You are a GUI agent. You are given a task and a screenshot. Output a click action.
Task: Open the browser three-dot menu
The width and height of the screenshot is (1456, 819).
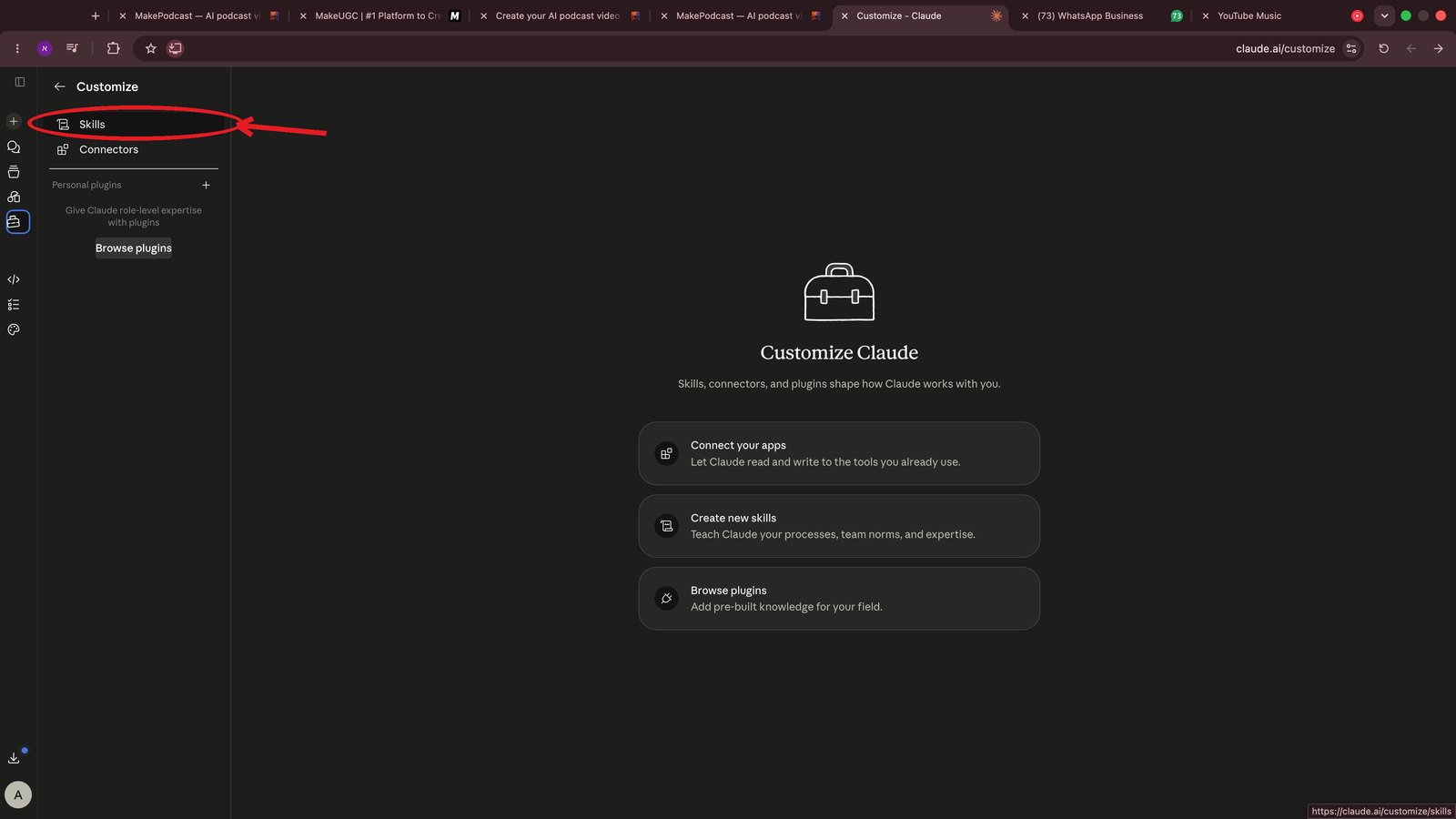[x=17, y=48]
